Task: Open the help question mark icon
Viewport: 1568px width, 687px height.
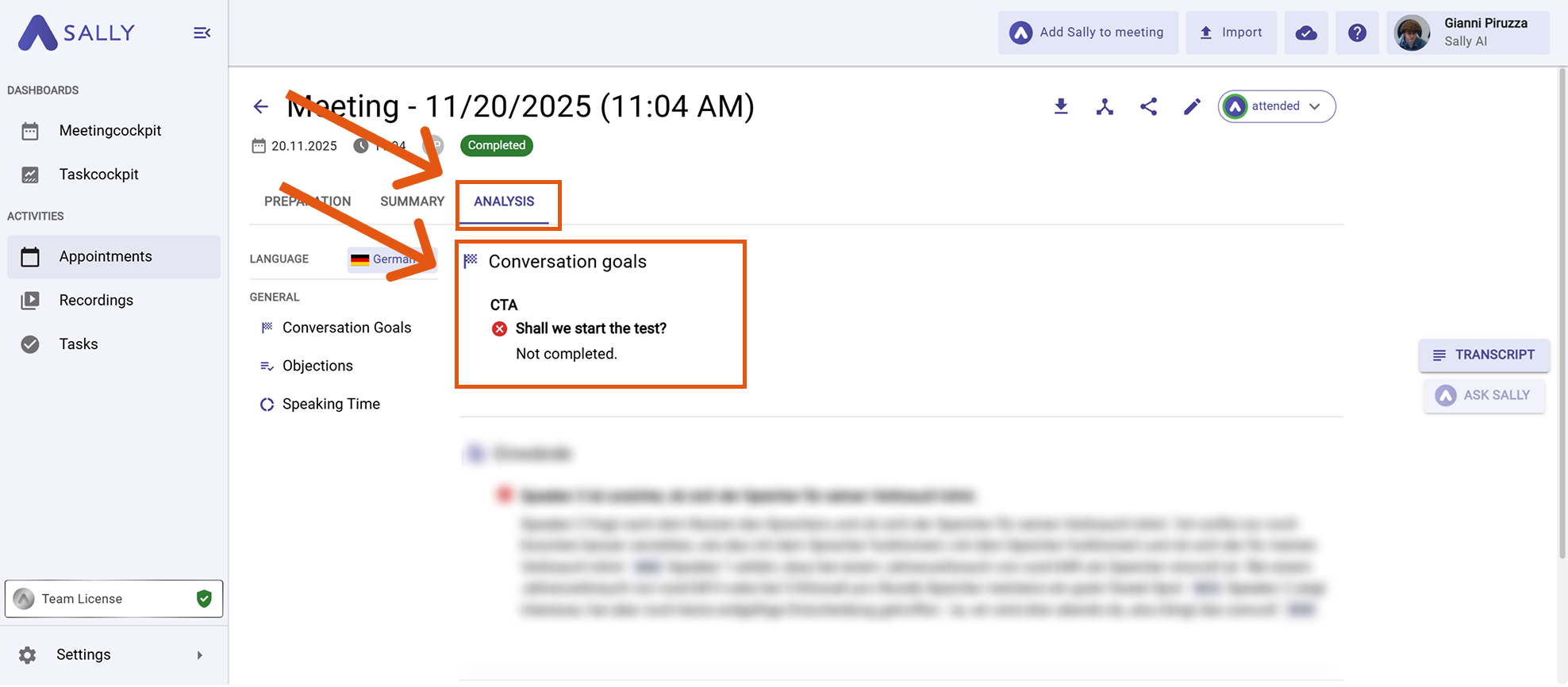Action: click(1357, 33)
